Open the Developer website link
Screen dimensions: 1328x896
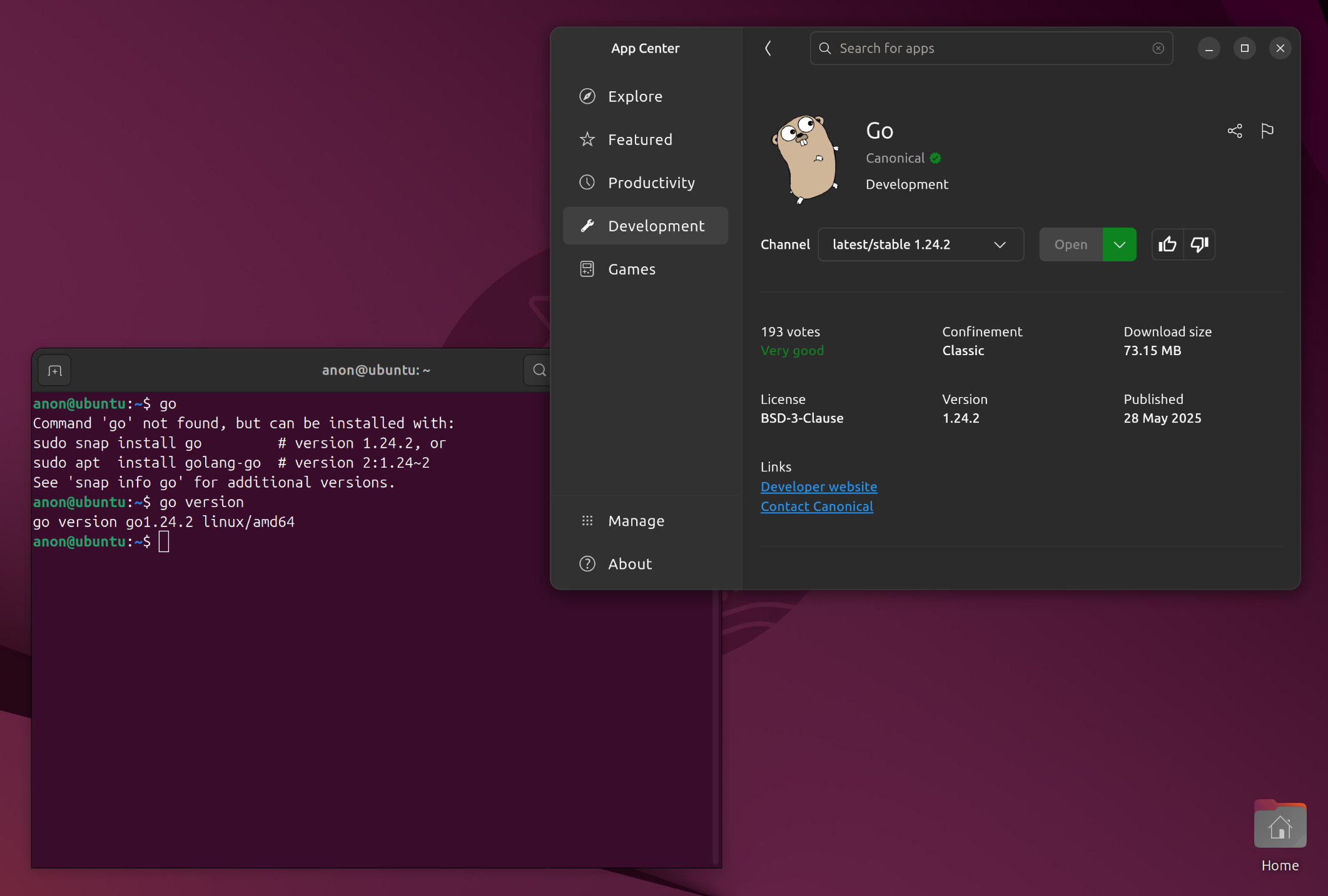[x=819, y=486]
